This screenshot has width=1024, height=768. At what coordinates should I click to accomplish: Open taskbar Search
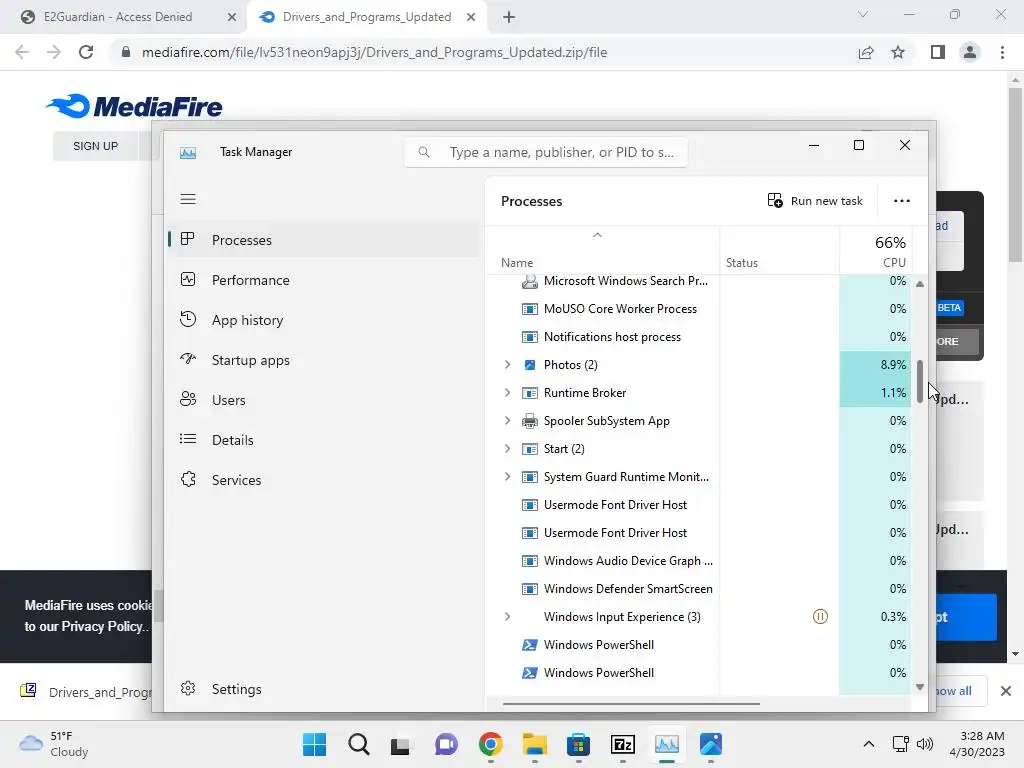[x=359, y=744]
